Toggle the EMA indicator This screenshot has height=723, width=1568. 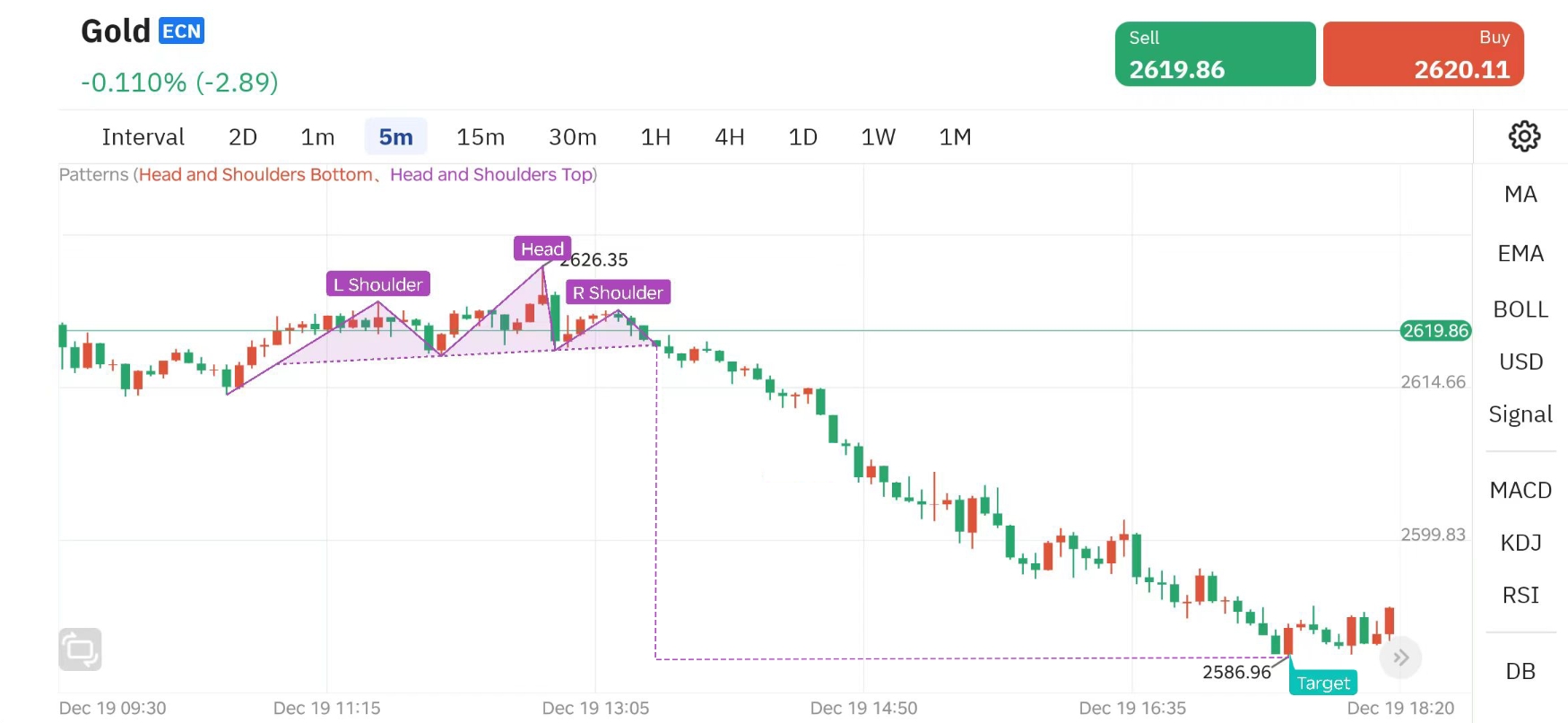tap(1520, 254)
